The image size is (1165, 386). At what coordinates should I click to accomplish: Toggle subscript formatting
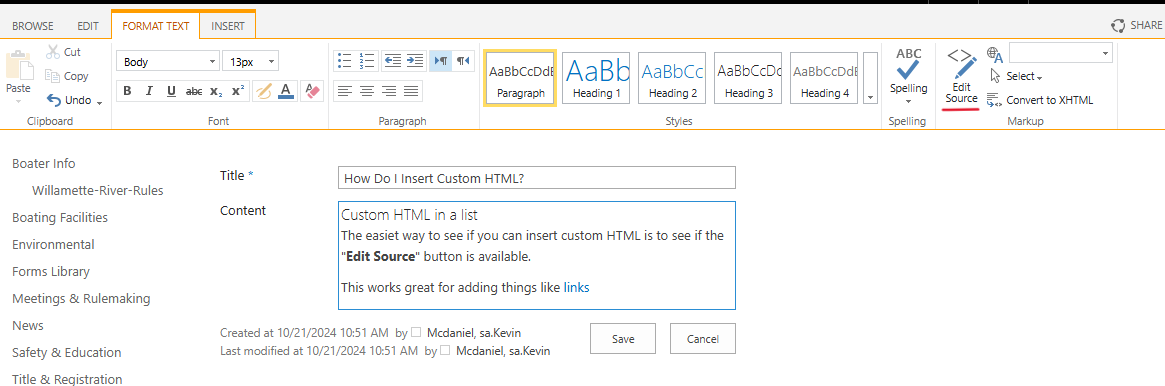click(x=215, y=91)
